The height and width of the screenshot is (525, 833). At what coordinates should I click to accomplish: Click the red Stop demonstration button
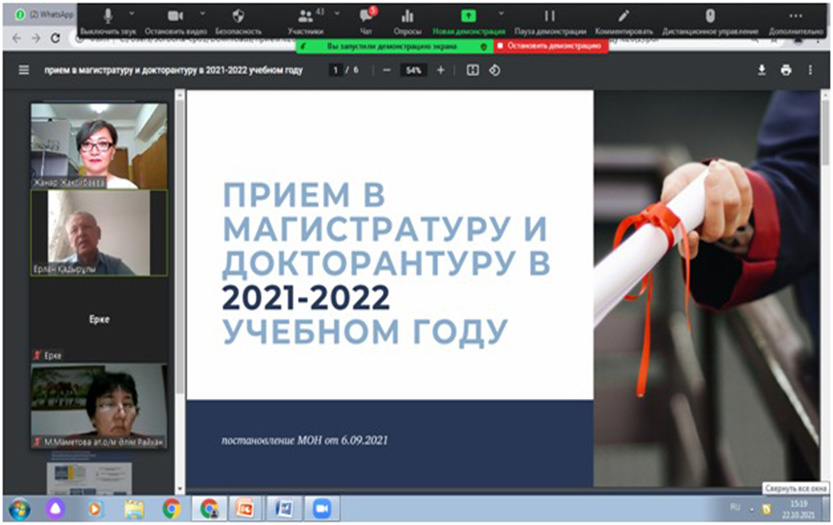(549, 46)
